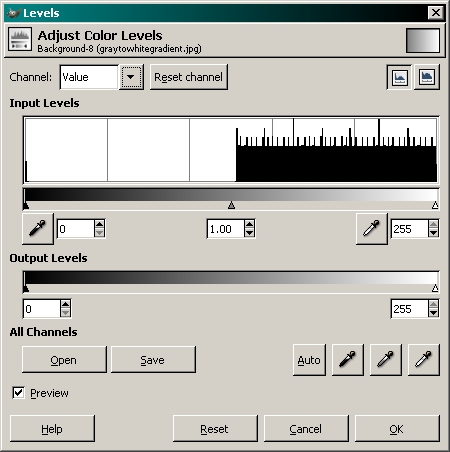Viewport: 450px width, 452px height.
Task: Increase output black level with up arrow
Action: 66,304
